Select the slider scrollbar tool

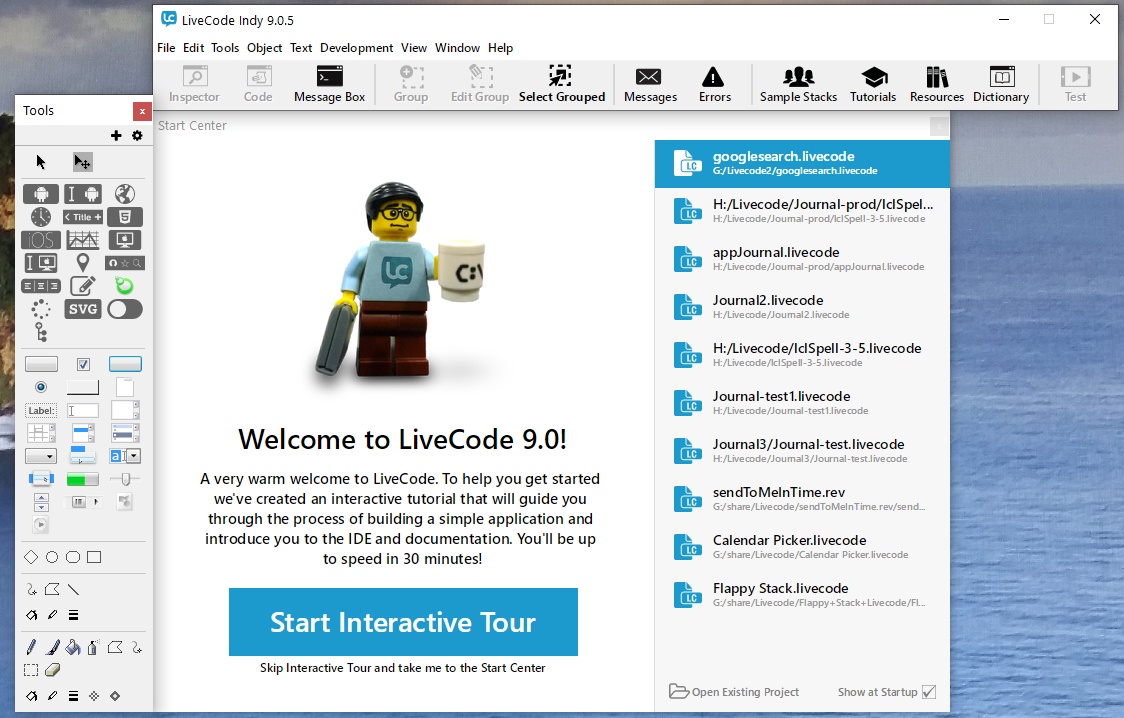click(125, 478)
